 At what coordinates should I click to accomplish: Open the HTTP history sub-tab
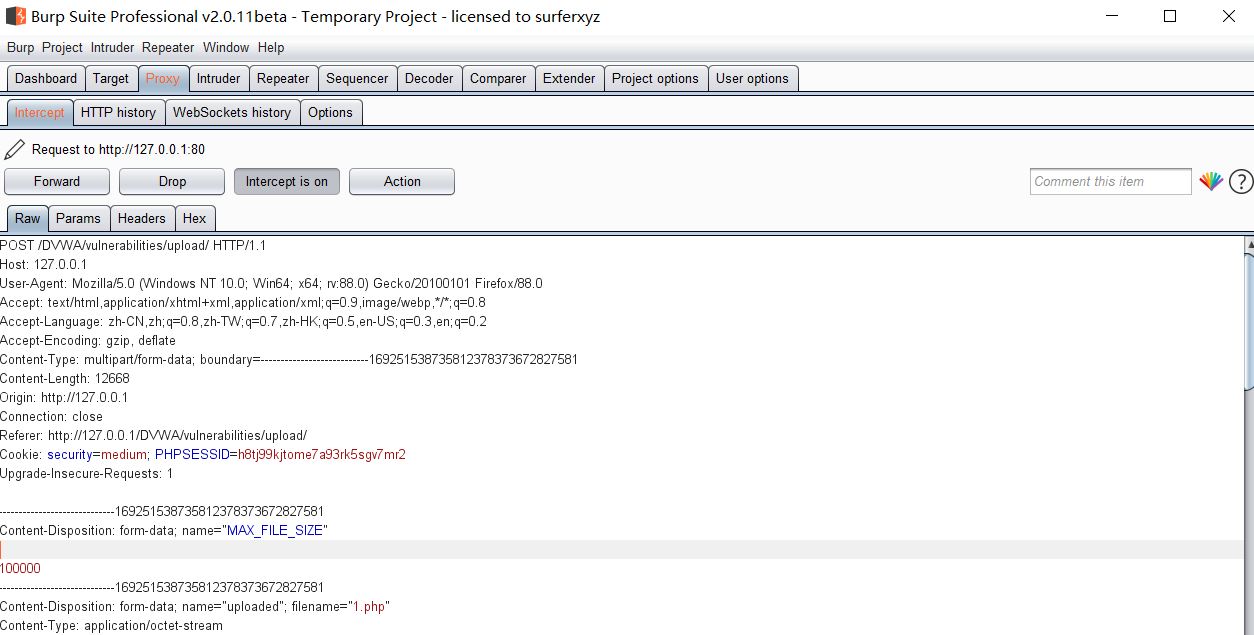point(118,112)
